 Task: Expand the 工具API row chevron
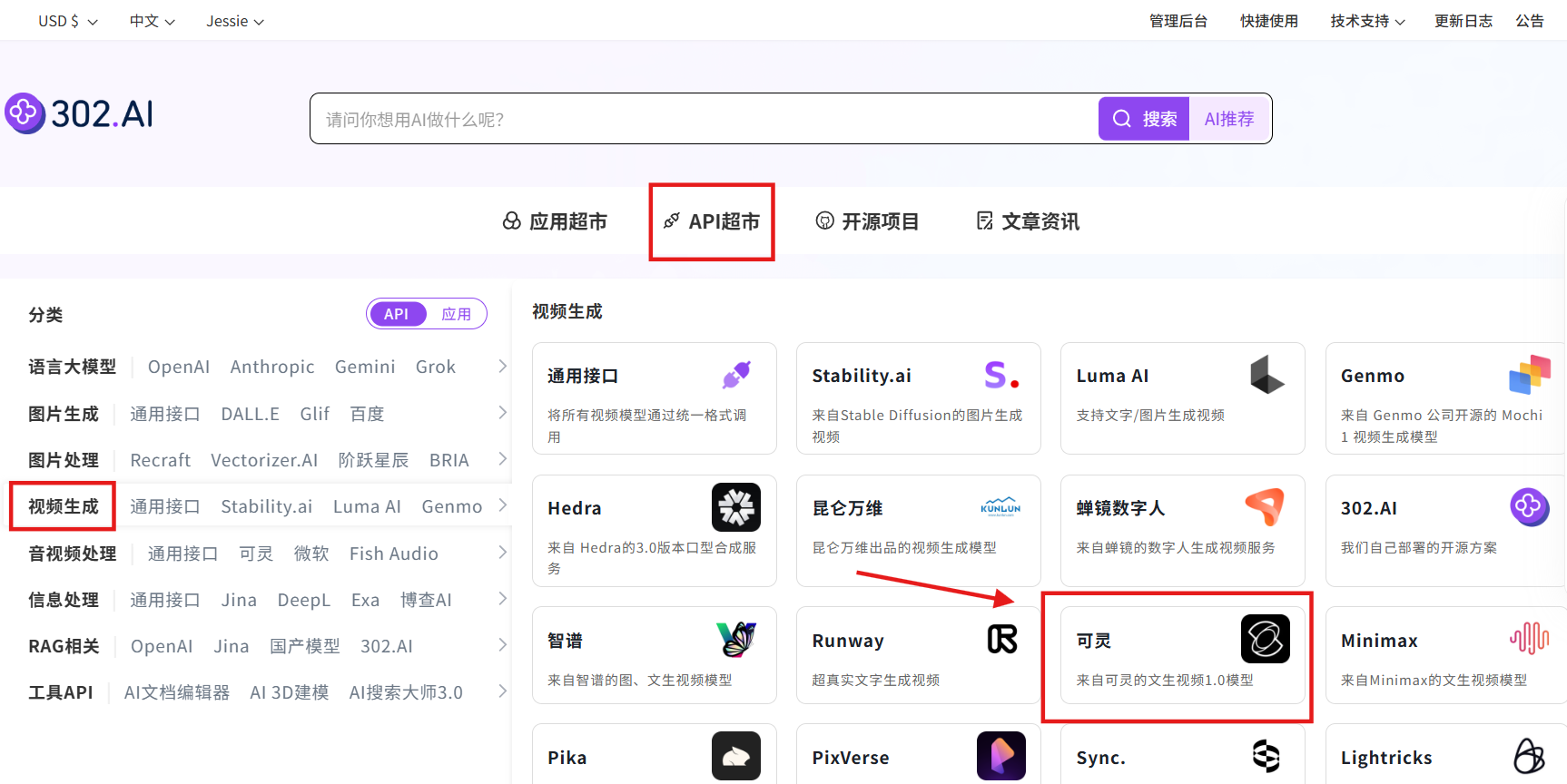502,691
